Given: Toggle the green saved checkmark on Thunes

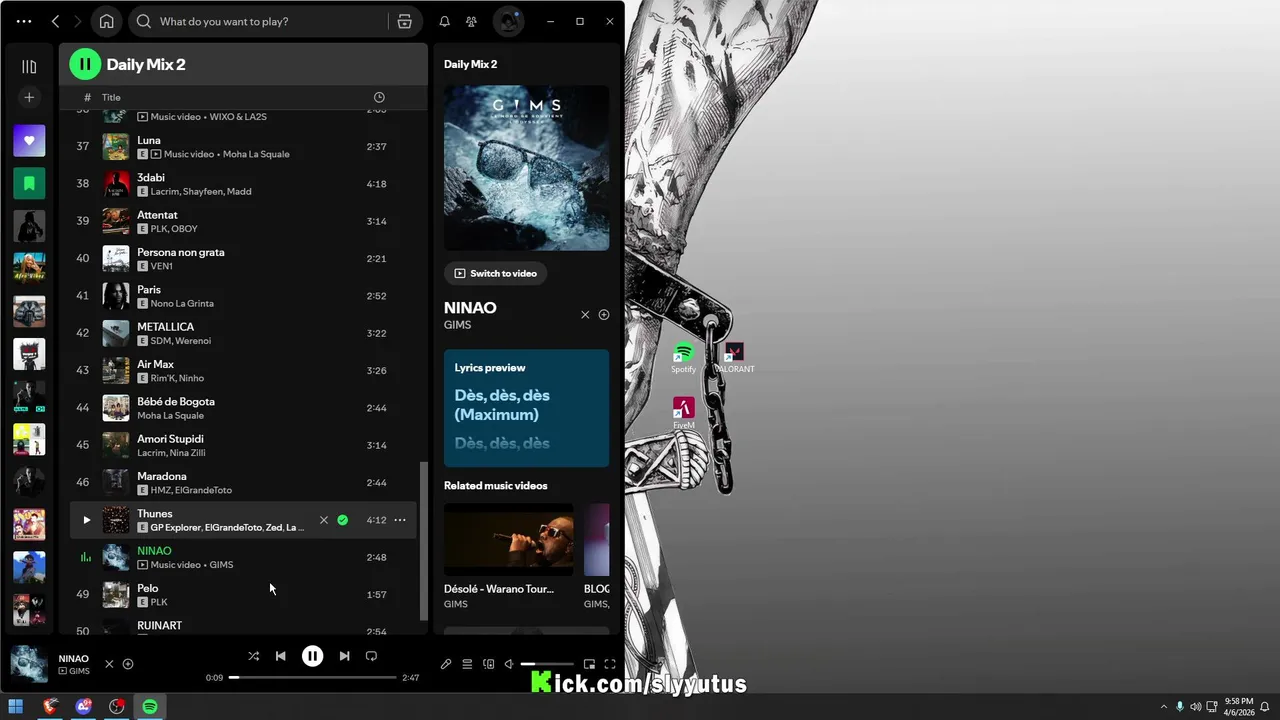Looking at the screenshot, I should point(343,520).
